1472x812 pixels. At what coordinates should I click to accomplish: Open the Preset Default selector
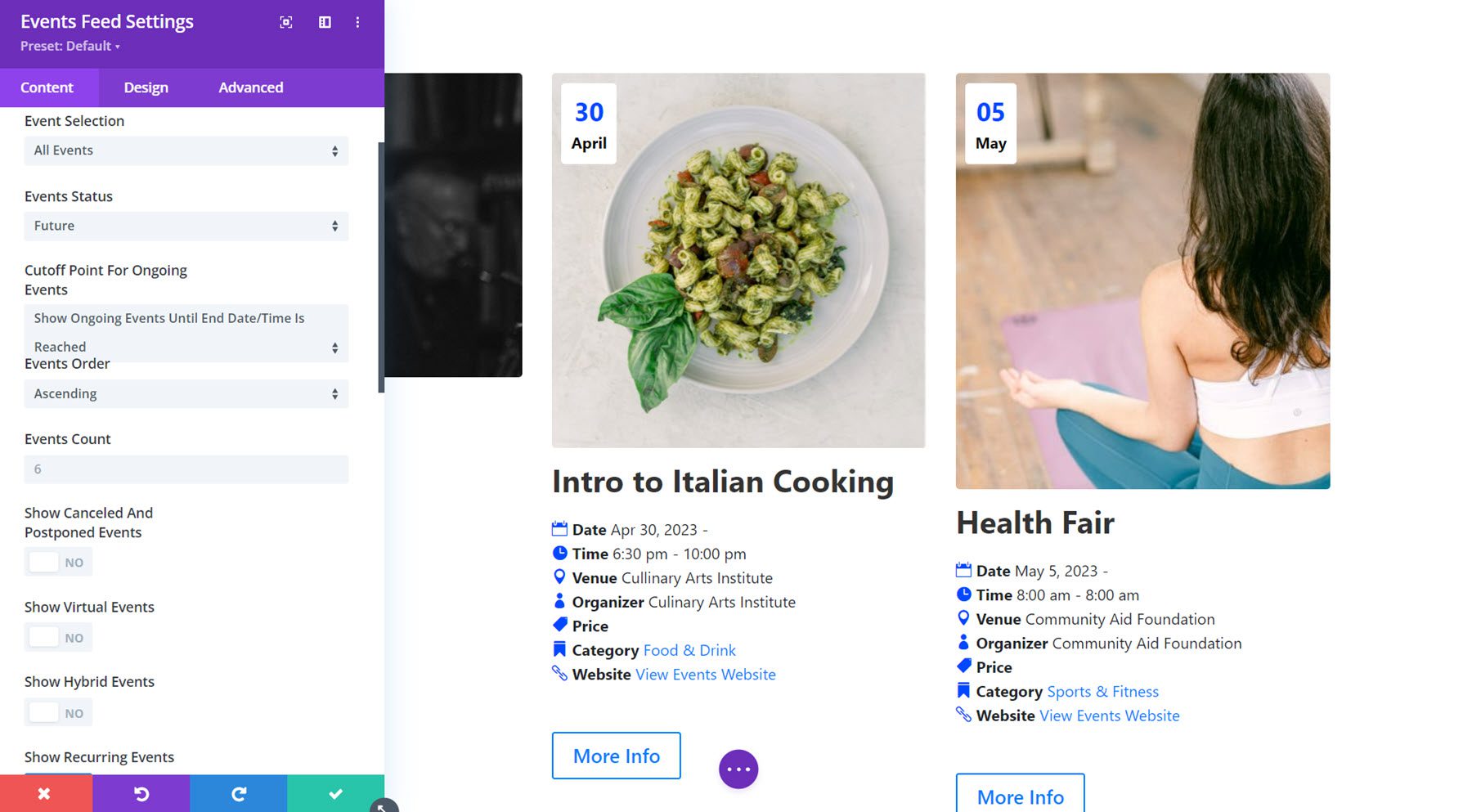point(70,46)
